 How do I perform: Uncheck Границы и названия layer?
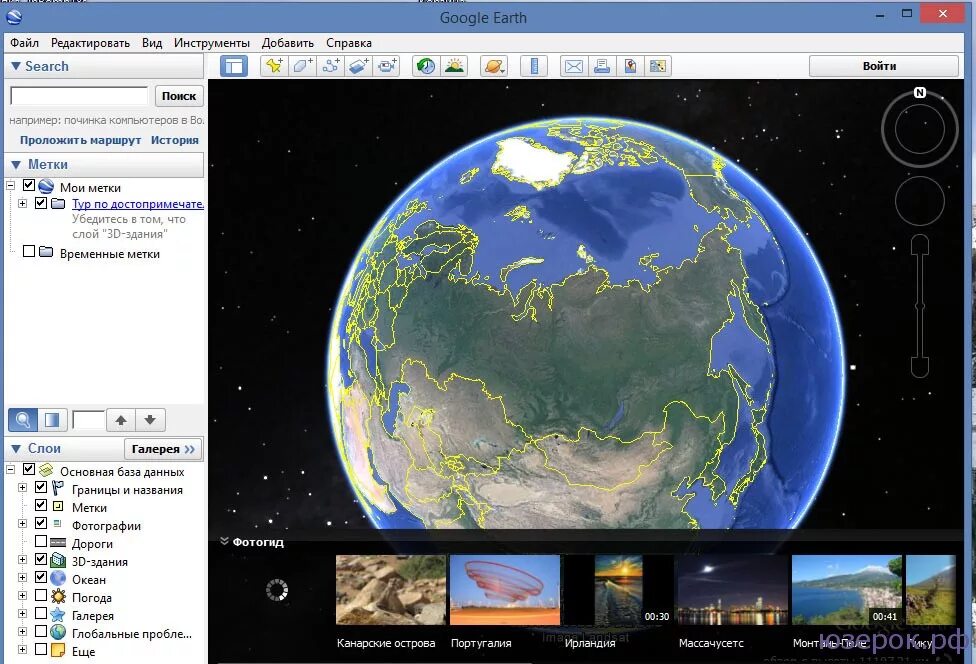pos(41,487)
